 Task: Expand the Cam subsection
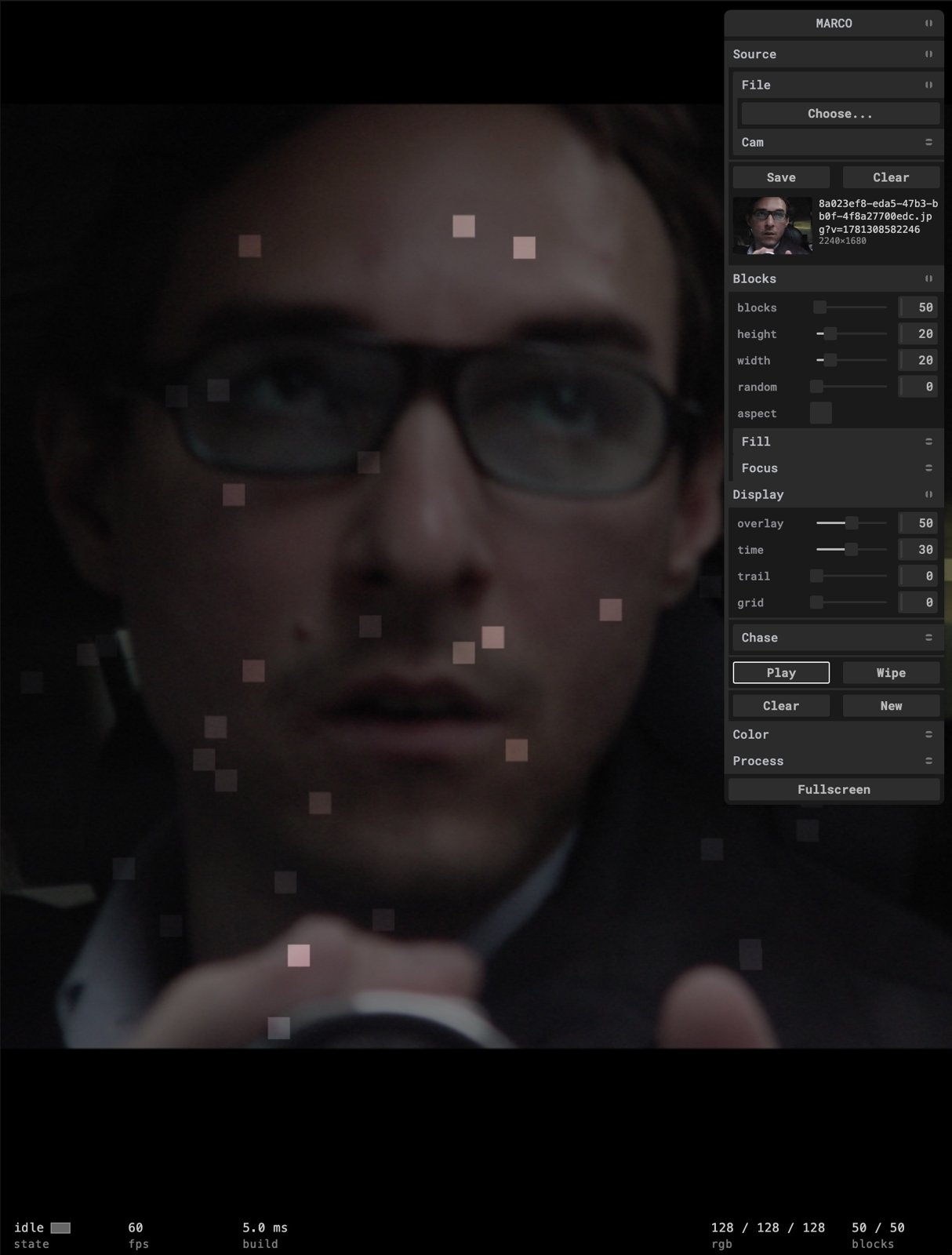pyautogui.click(x=838, y=142)
